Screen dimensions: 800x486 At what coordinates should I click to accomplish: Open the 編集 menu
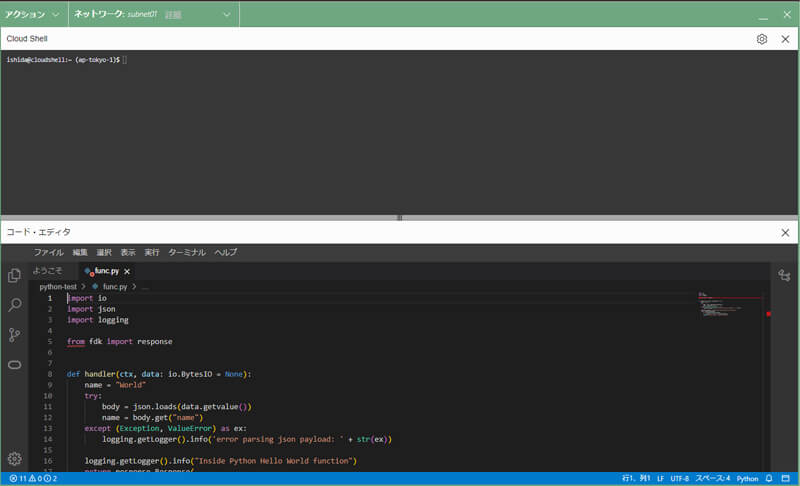tap(80, 252)
